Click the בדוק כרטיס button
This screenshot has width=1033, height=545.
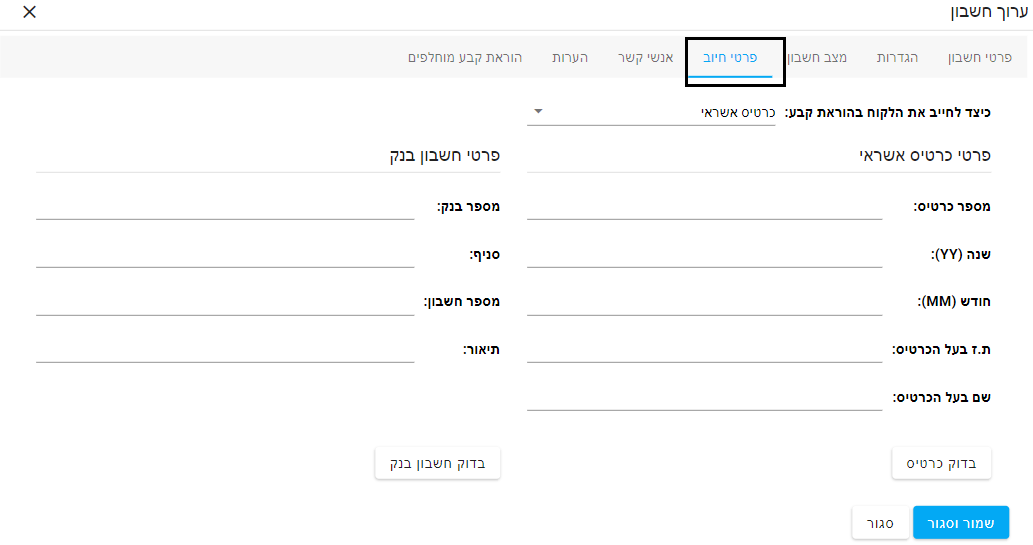[x=941, y=463]
